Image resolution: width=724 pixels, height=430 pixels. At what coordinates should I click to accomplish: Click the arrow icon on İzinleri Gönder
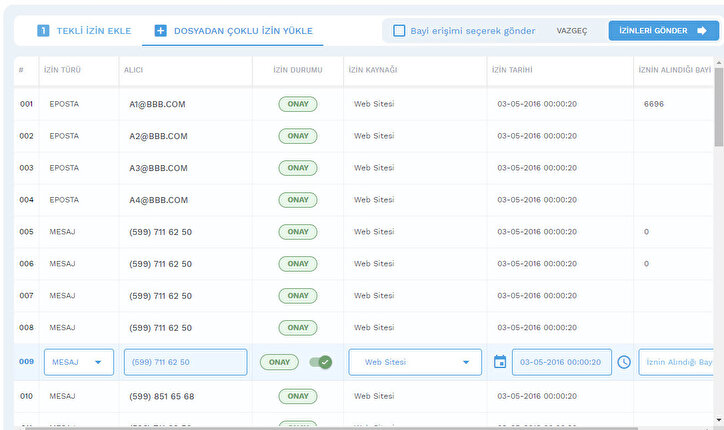701,31
